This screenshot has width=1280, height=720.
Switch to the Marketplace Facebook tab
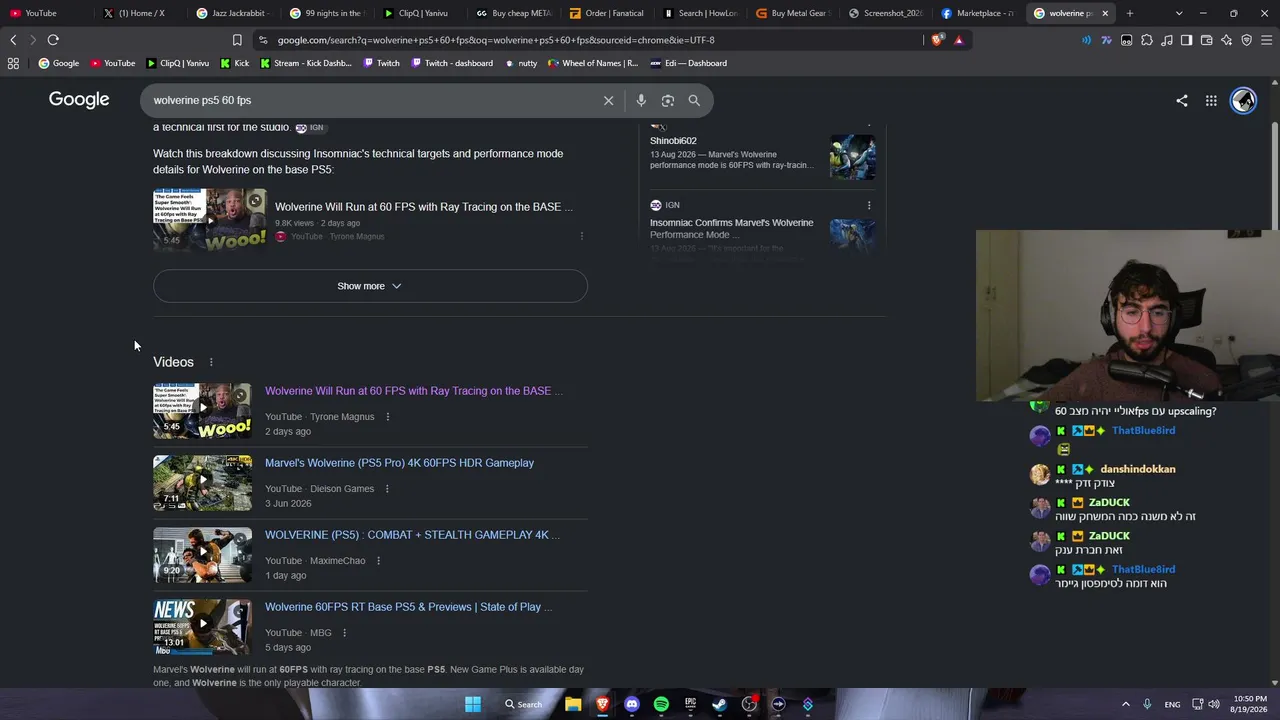click(x=981, y=13)
